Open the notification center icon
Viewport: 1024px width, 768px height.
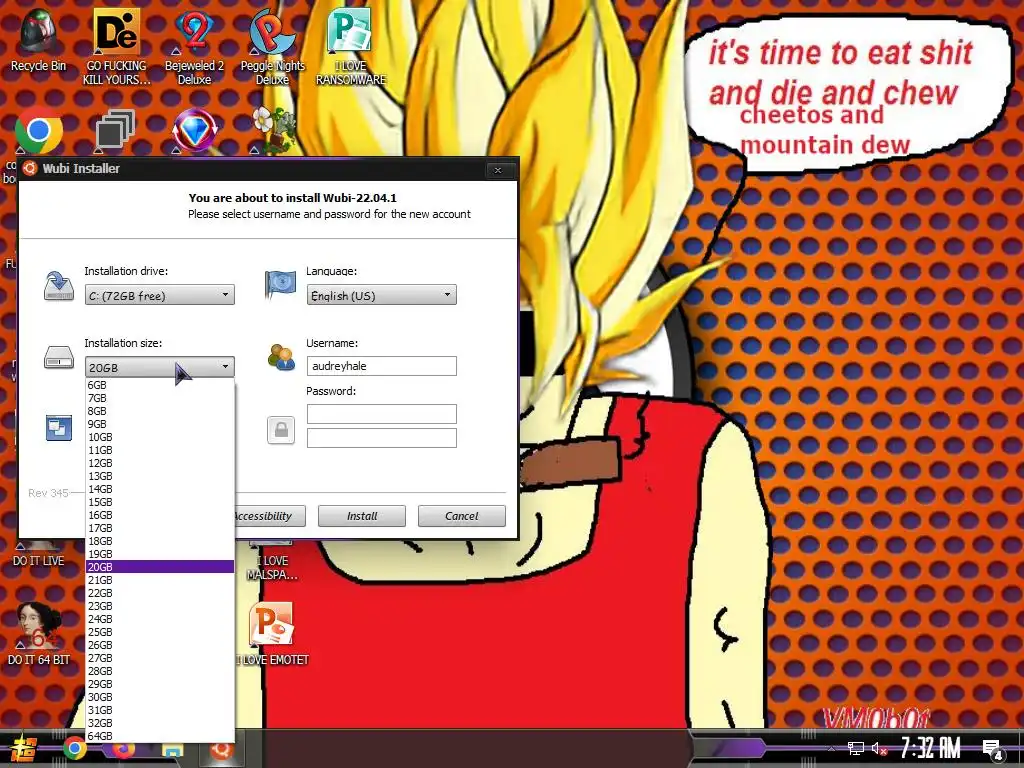[x=993, y=749]
